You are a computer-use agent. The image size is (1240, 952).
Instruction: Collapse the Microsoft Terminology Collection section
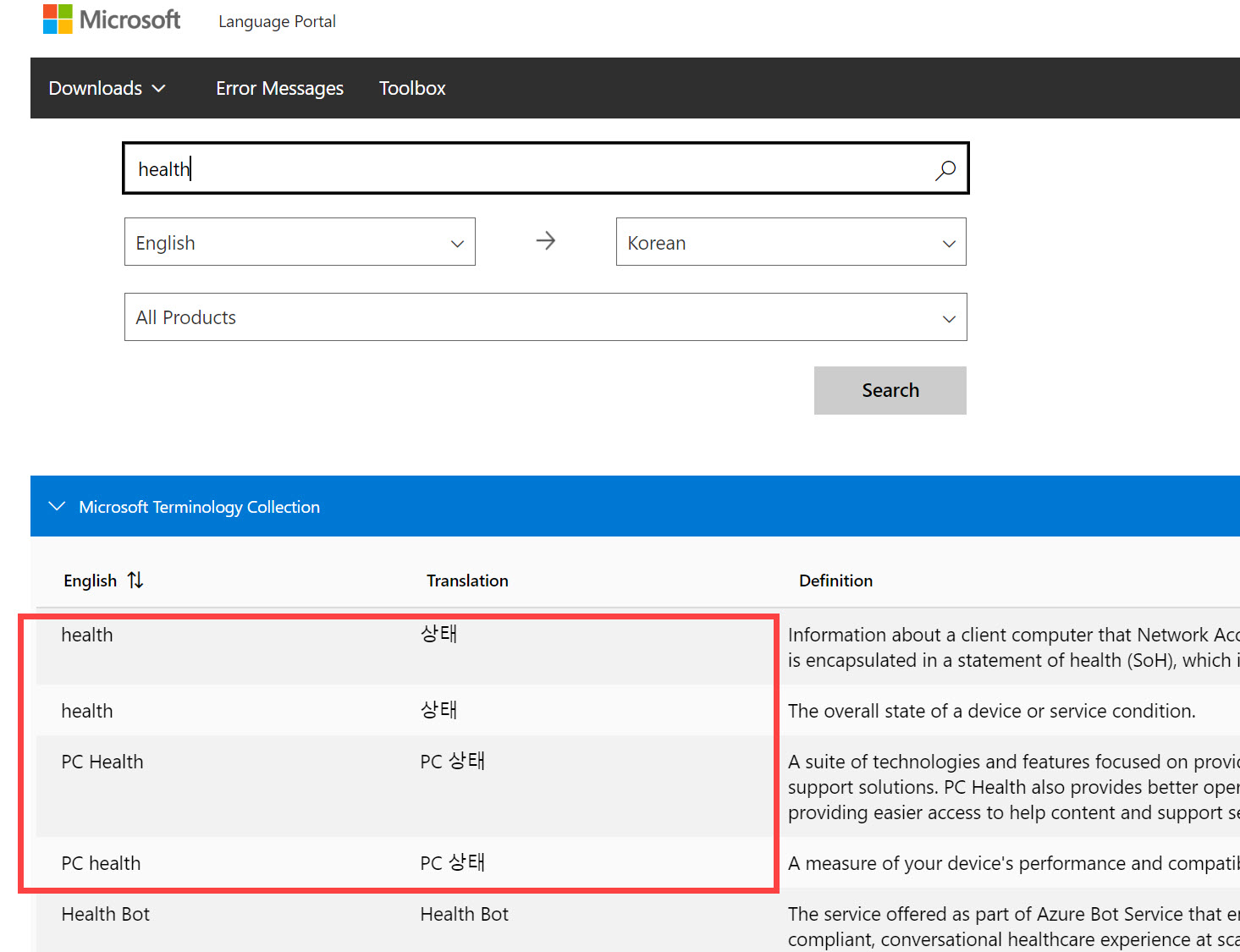57,506
